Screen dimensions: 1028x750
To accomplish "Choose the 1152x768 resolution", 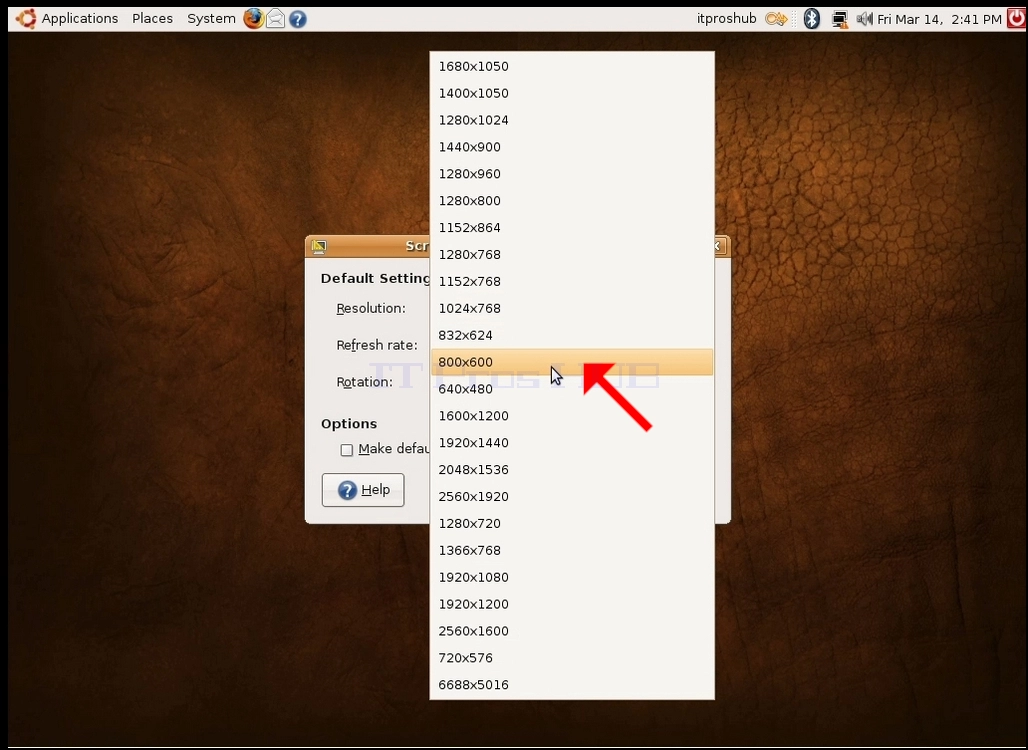I will coord(572,281).
